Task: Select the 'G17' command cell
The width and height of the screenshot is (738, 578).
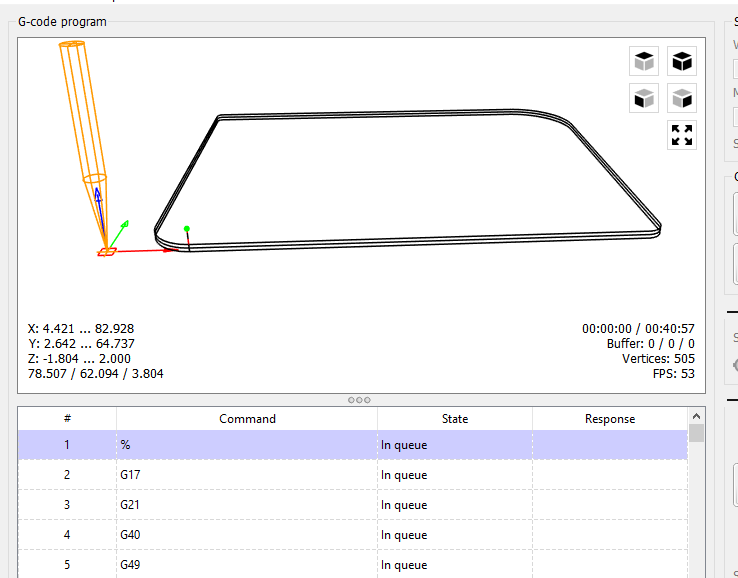Action: coord(247,474)
